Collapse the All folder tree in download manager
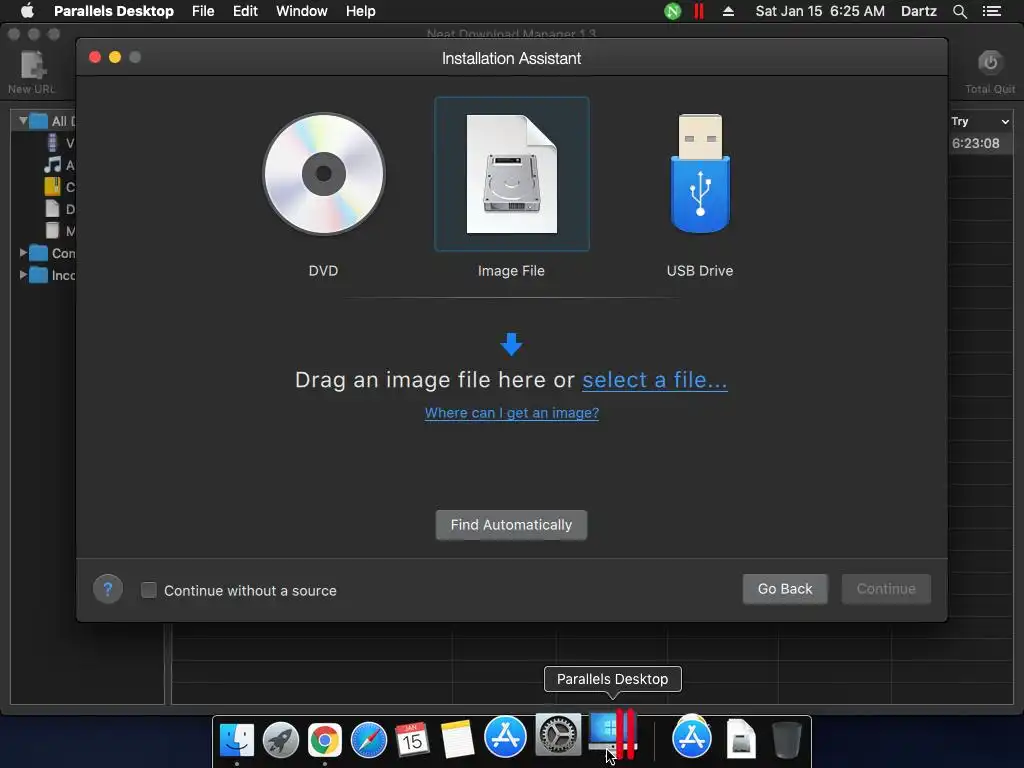The width and height of the screenshot is (1024, 768). 23,121
